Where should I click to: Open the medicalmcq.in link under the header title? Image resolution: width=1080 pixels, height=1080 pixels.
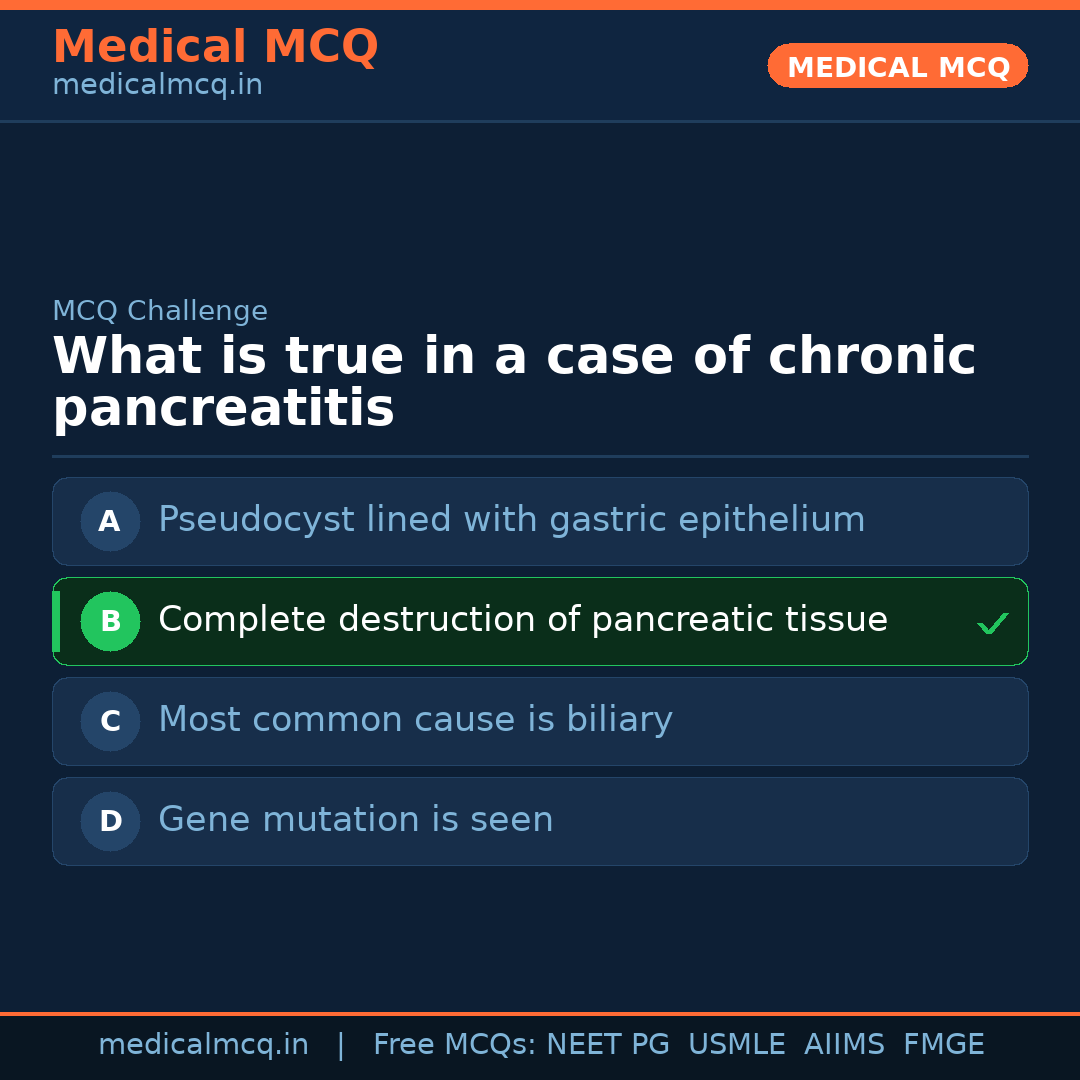tap(157, 86)
